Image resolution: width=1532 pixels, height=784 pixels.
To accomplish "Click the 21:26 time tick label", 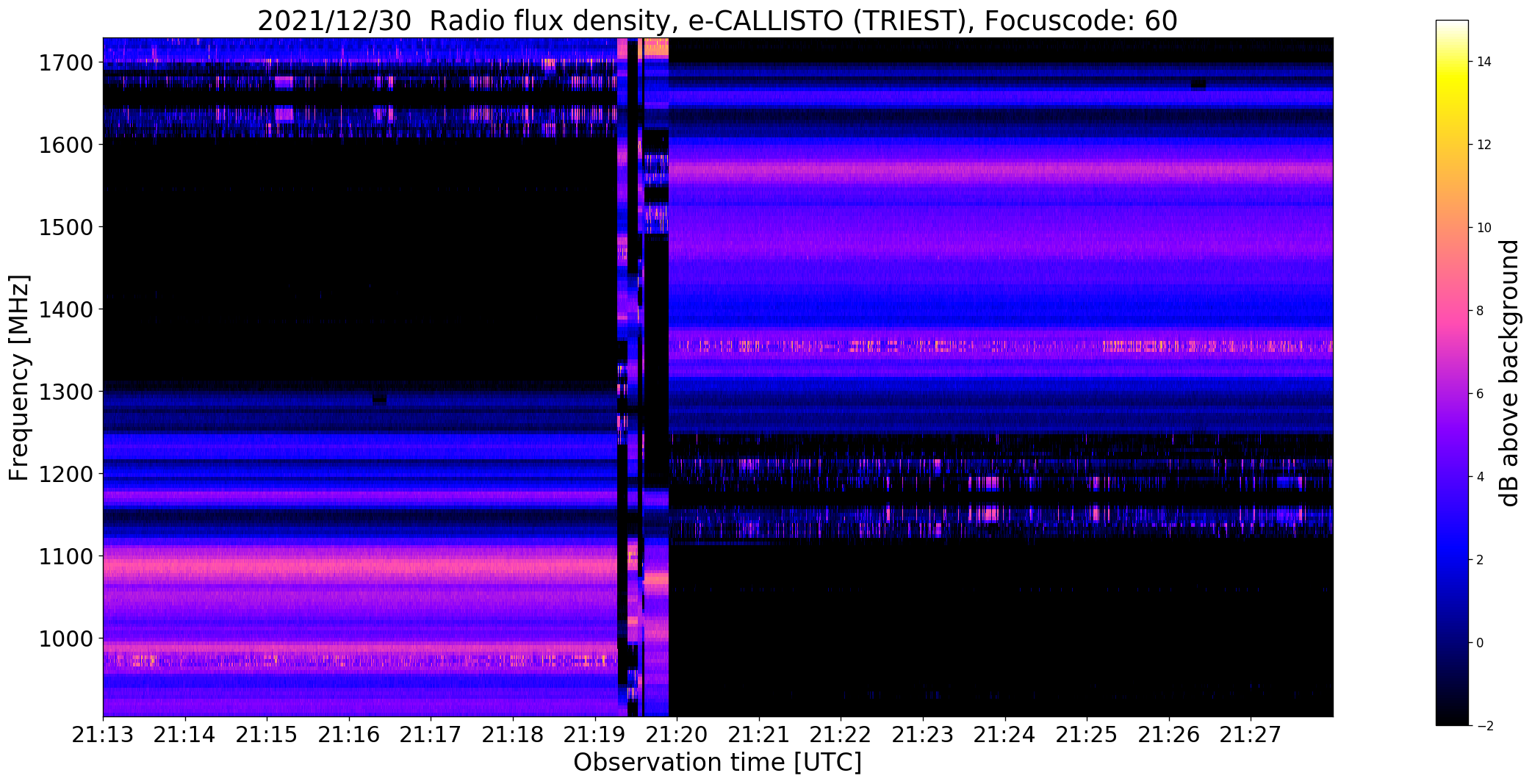I will [x=1169, y=735].
